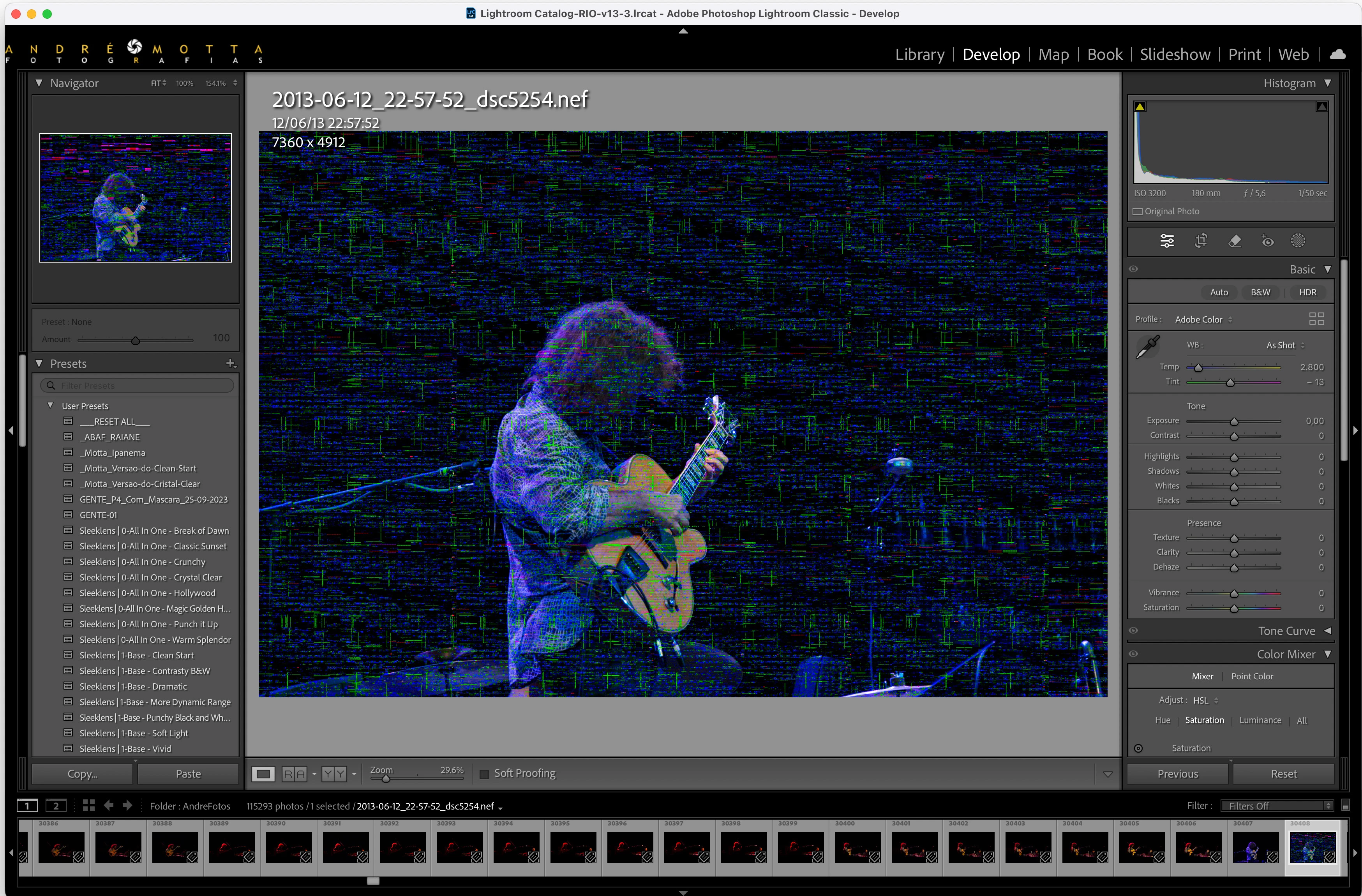Select the Healing eraser tool icon
Screen dimensions: 1362x896
click(x=1234, y=241)
